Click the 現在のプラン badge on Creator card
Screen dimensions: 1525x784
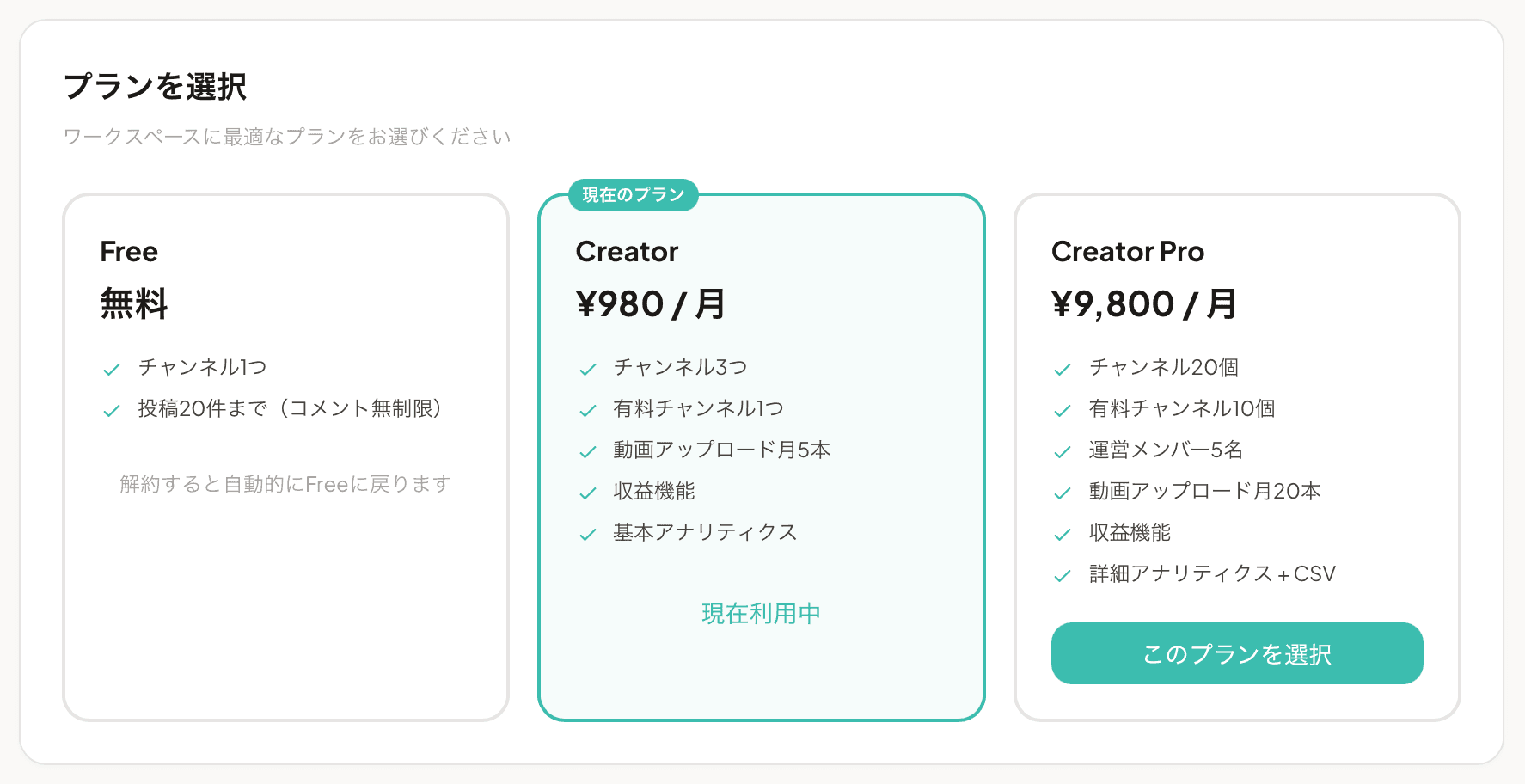click(x=633, y=195)
